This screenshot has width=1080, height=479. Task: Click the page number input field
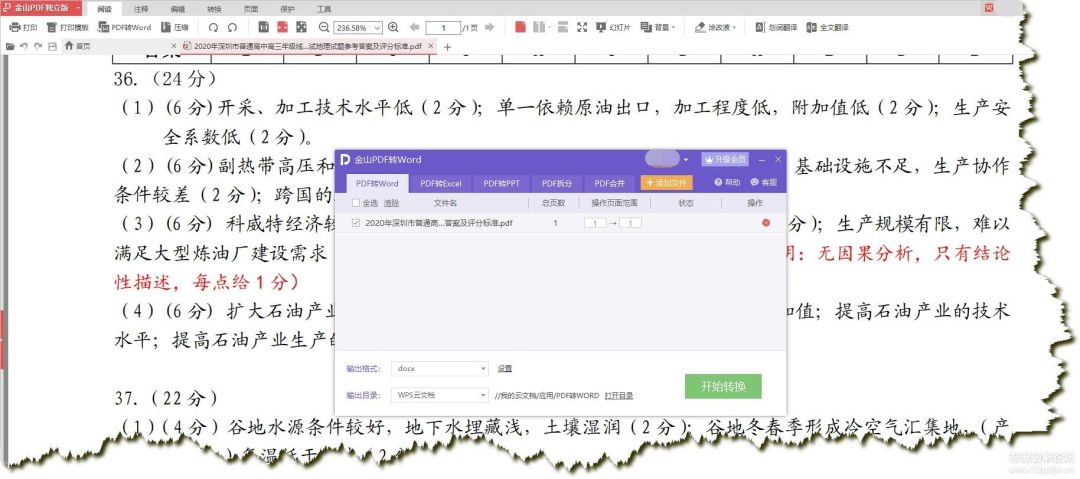pyautogui.click(x=443, y=28)
